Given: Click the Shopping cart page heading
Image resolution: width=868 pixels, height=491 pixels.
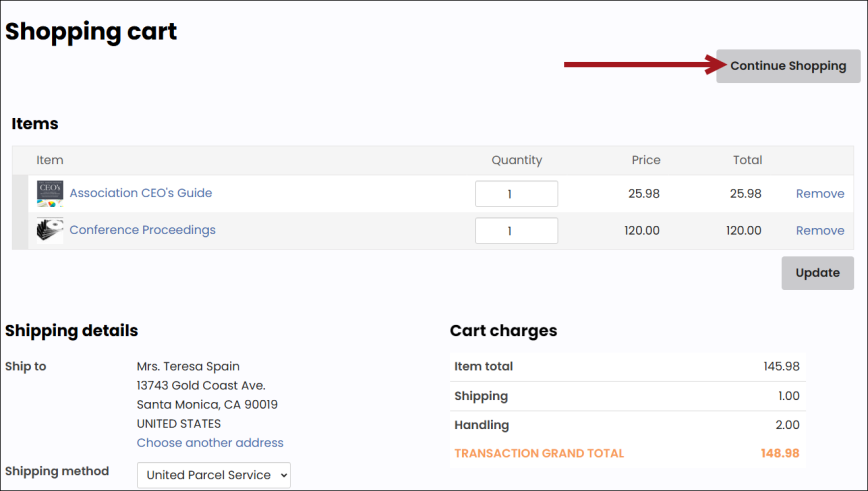Looking at the screenshot, I should point(91,31).
